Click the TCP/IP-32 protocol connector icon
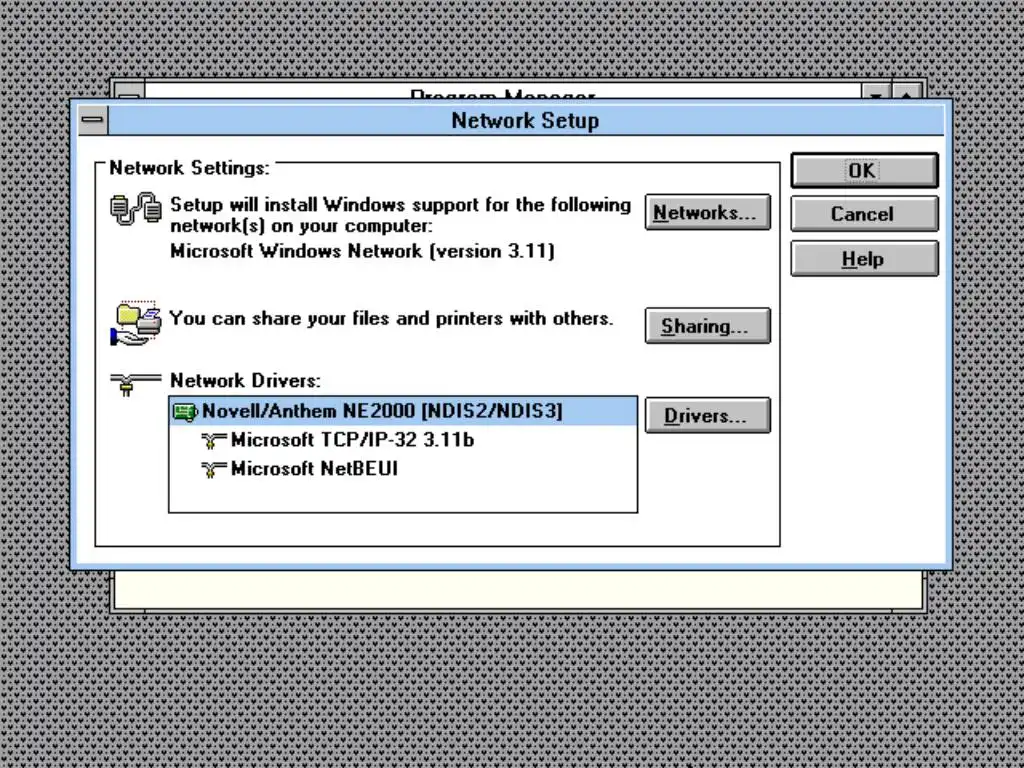This screenshot has width=1024, height=768. coord(214,441)
